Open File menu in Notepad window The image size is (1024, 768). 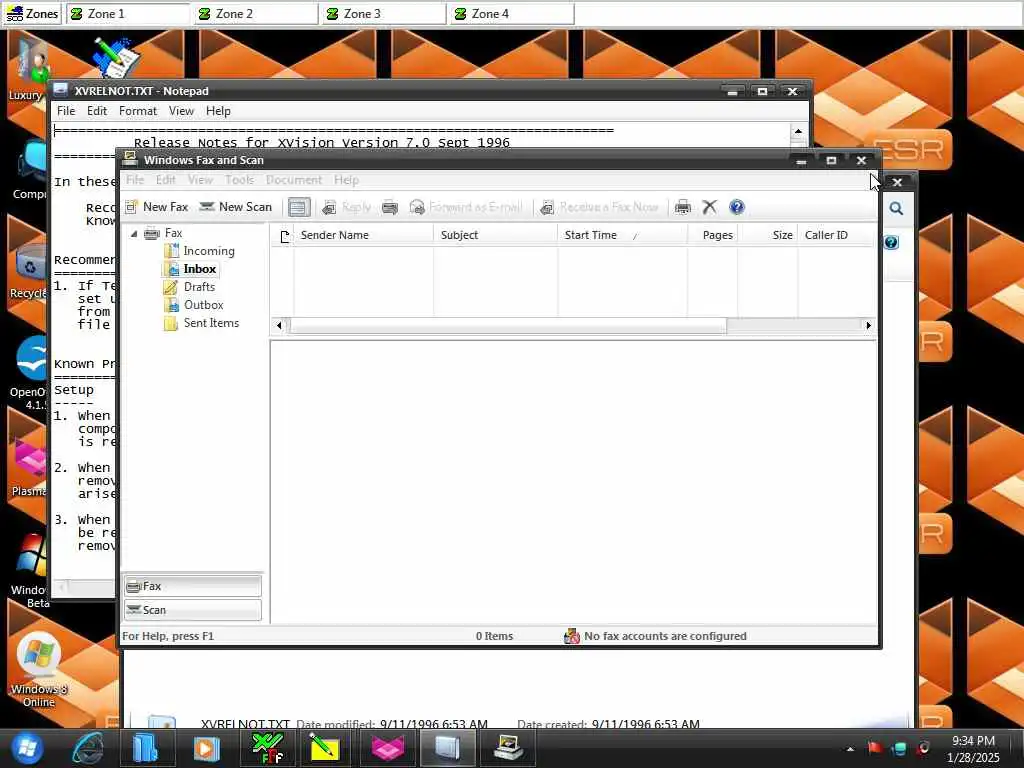(x=66, y=111)
